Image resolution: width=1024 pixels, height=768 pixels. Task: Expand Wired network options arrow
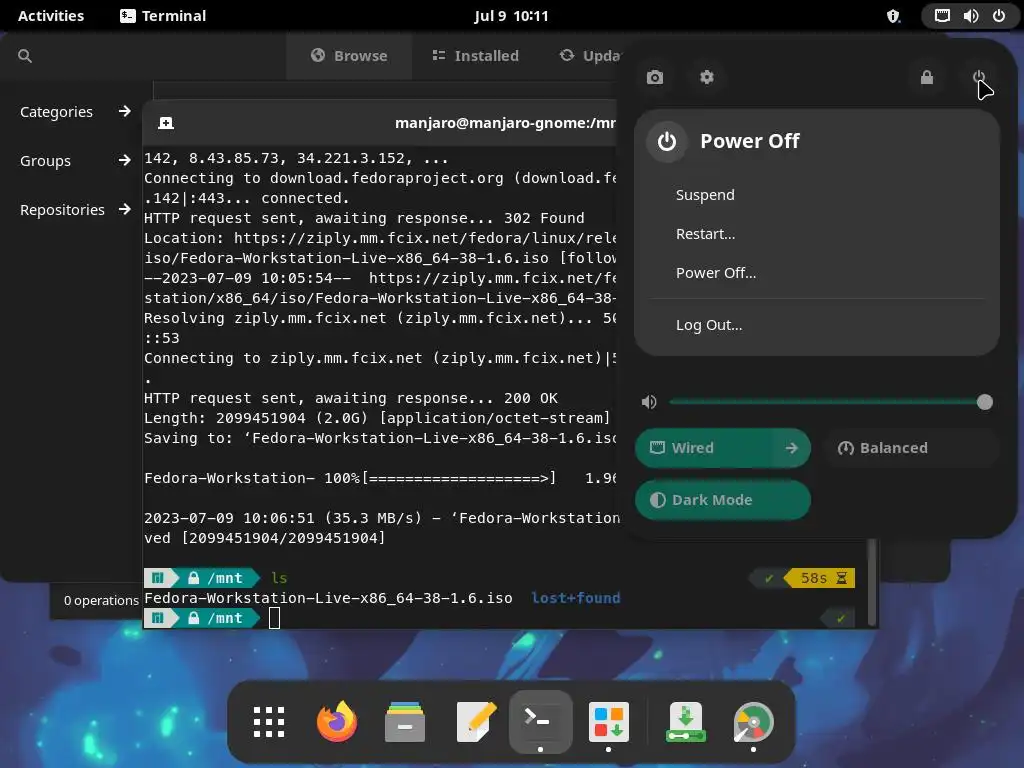(x=792, y=448)
